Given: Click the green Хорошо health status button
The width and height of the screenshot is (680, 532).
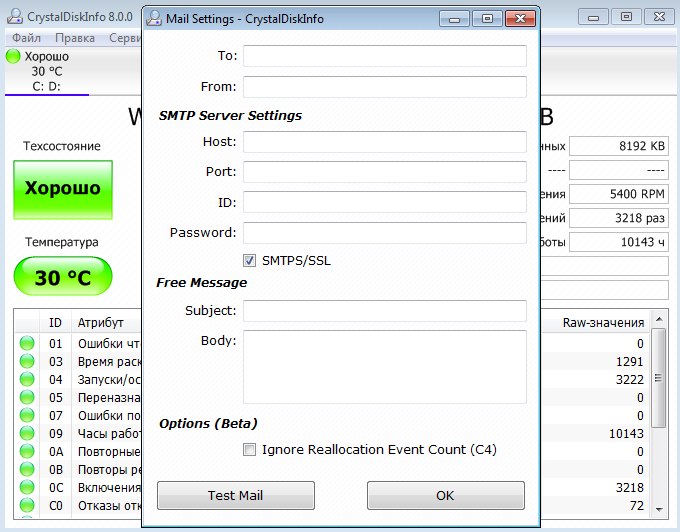Looking at the screenshot, I should pos(62,189).
